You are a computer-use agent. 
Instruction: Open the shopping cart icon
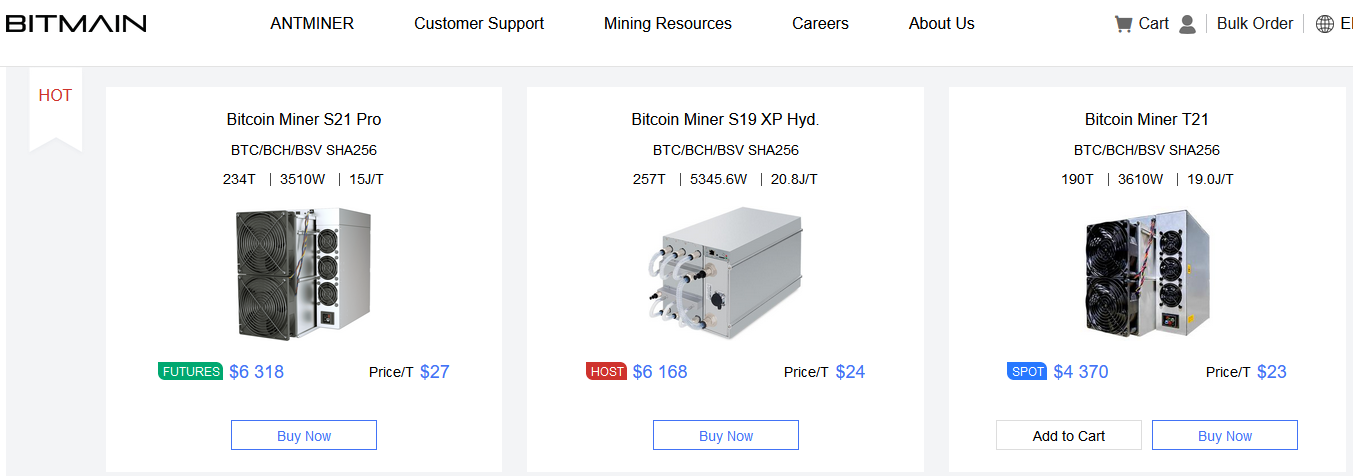tap(1124, 24)
